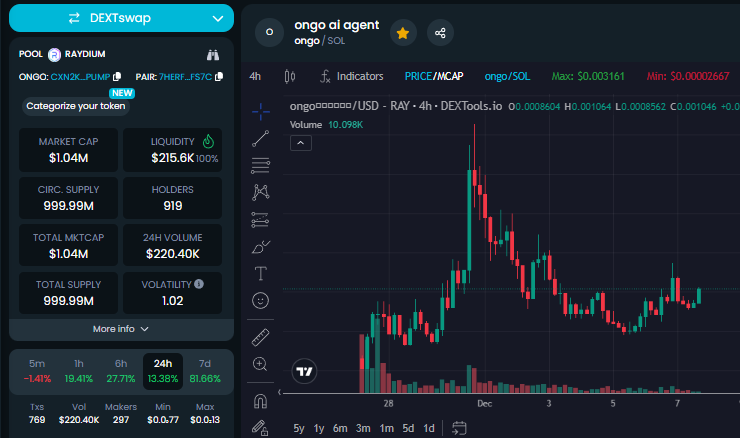Select the 5m timeframe tab
Viewport: 740px width, 438px height.
tap(37, 371)
